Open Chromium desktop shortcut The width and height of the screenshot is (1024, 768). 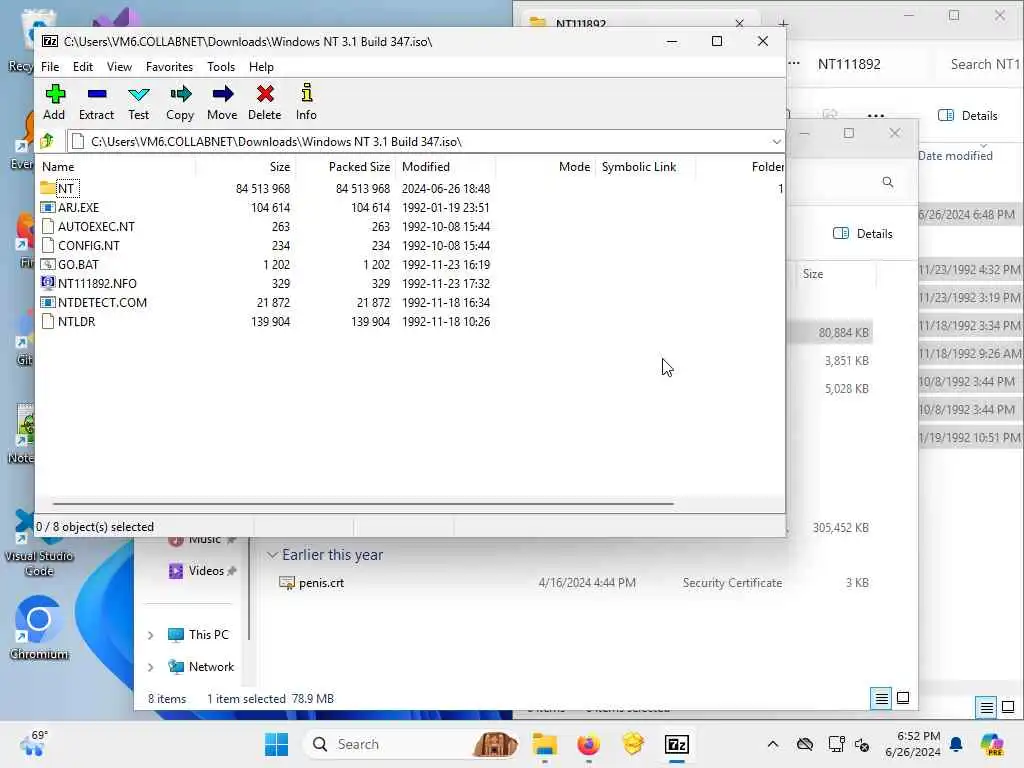(39, 628)
